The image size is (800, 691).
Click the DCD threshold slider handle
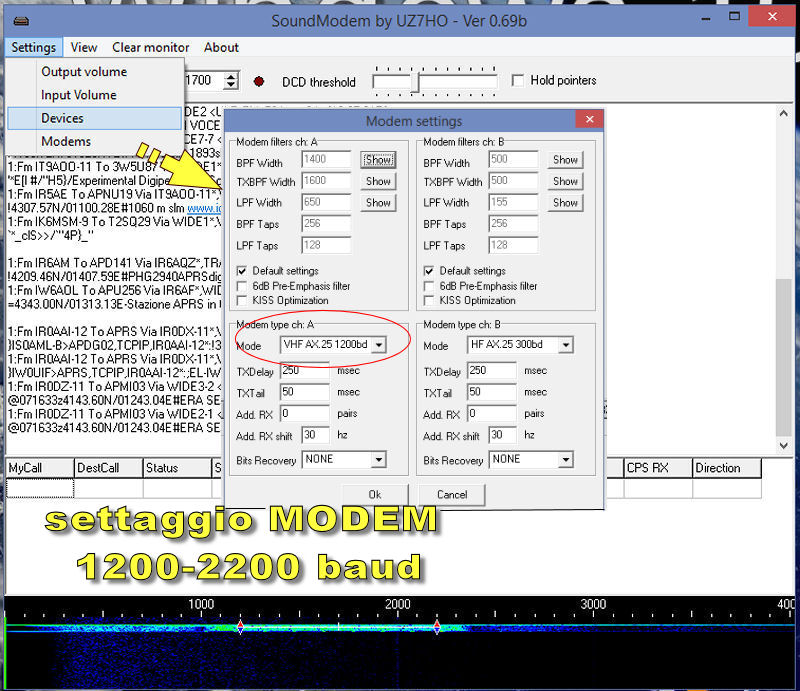point(415,82)
